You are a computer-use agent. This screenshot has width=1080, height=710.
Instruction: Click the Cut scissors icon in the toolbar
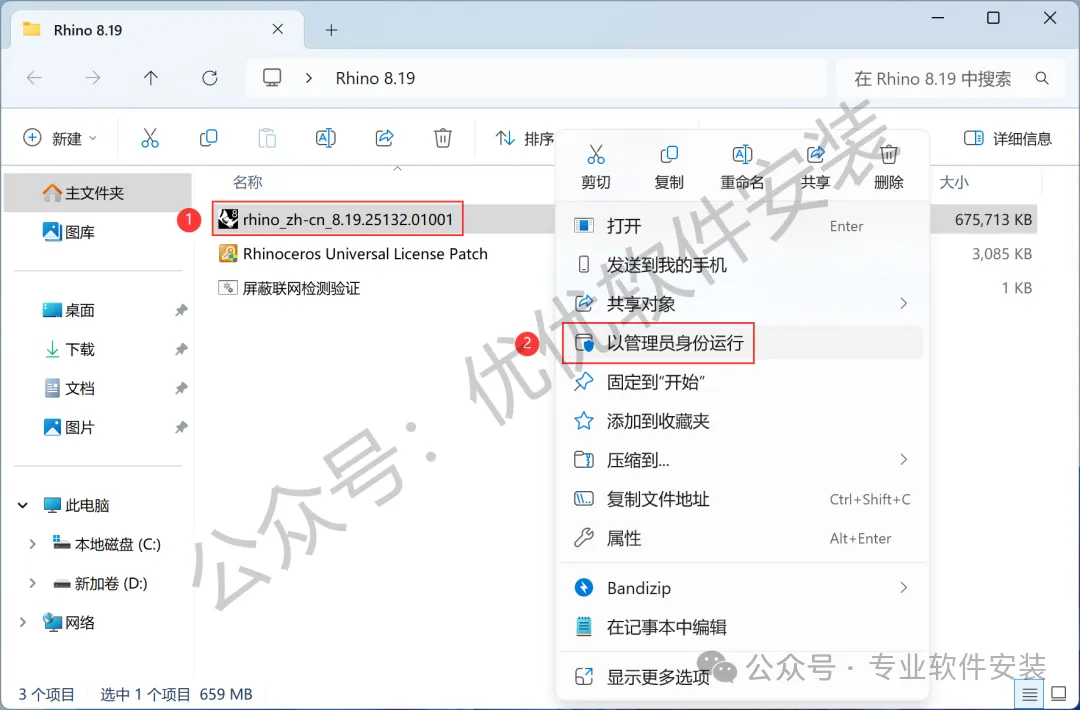coord(149,138)
